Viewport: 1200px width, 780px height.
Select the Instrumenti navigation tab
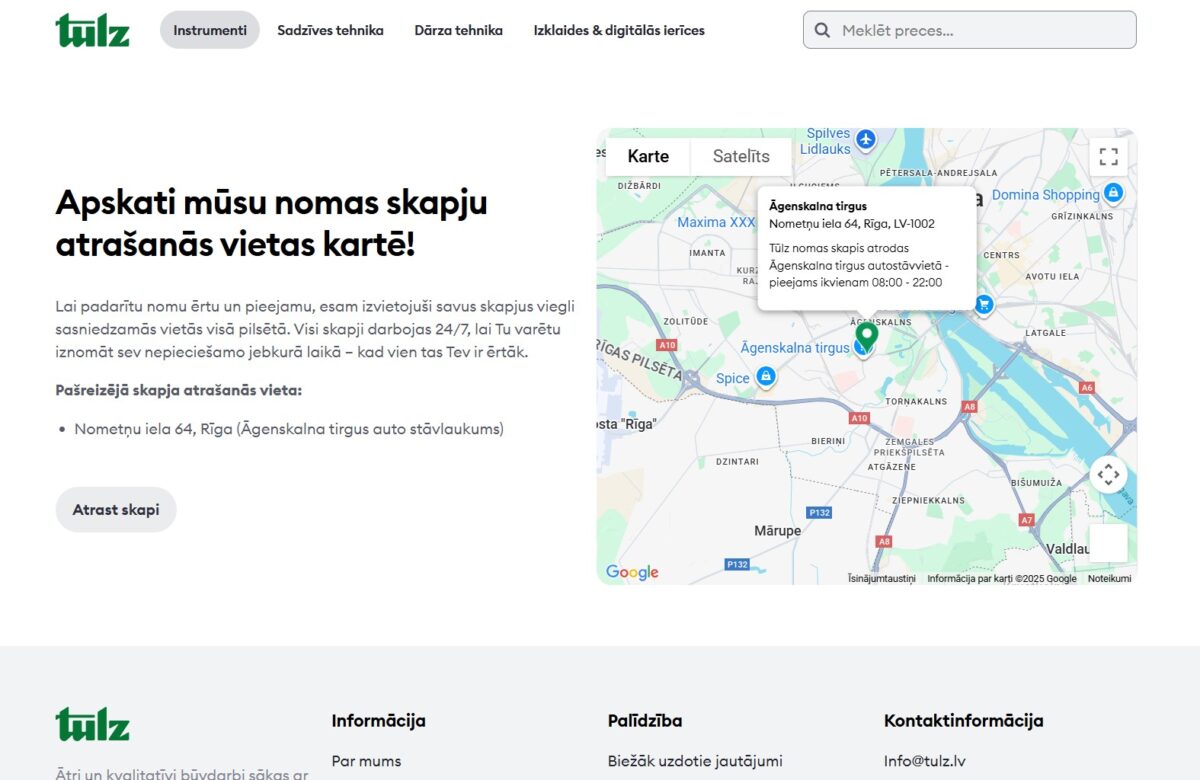(x=209, y=30)
